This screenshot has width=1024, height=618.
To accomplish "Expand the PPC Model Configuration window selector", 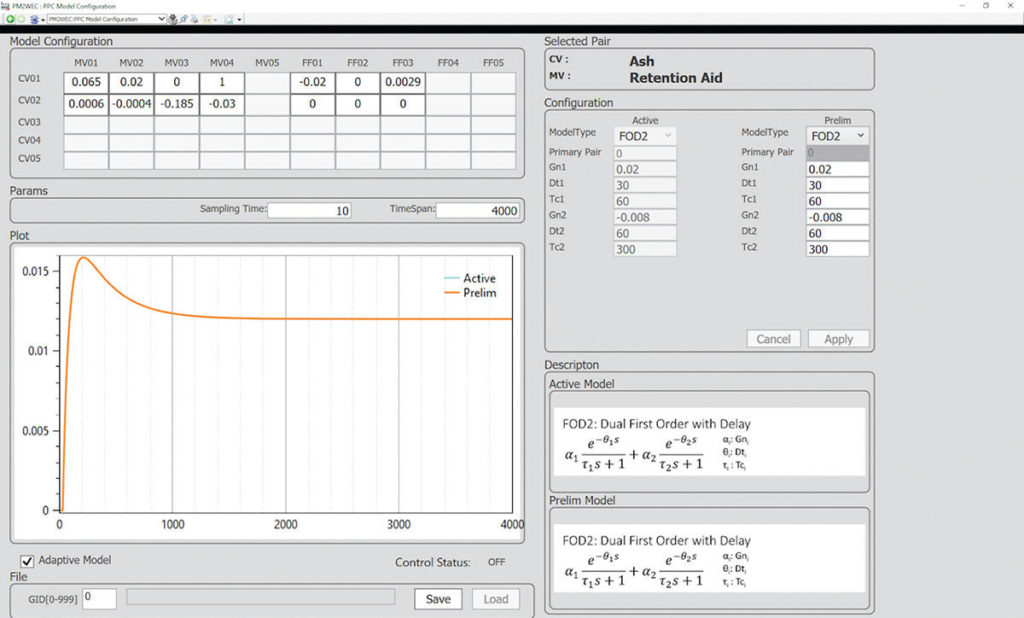I will (x=161, y=19).
